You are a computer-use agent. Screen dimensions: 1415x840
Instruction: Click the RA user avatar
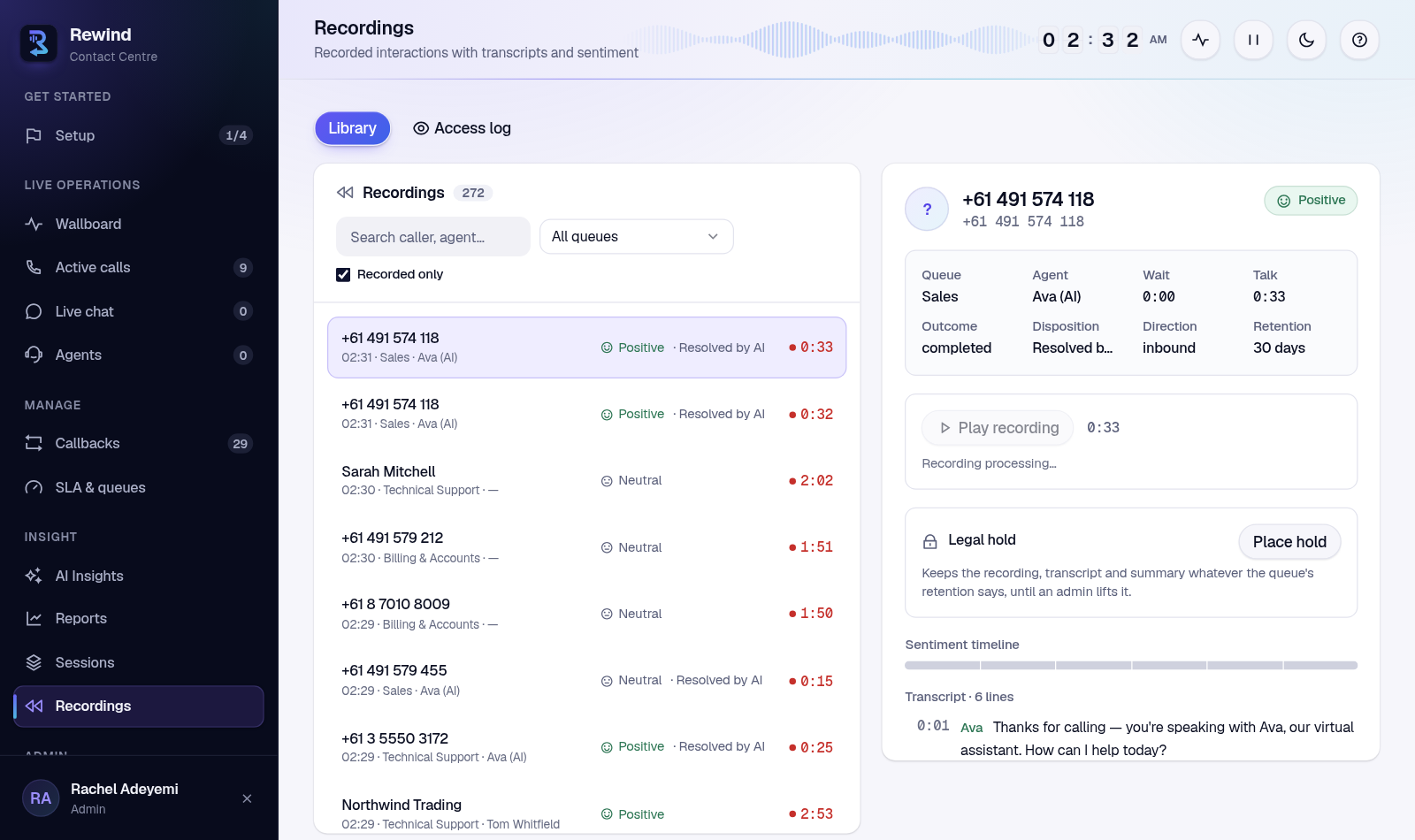tap(41, 798)
